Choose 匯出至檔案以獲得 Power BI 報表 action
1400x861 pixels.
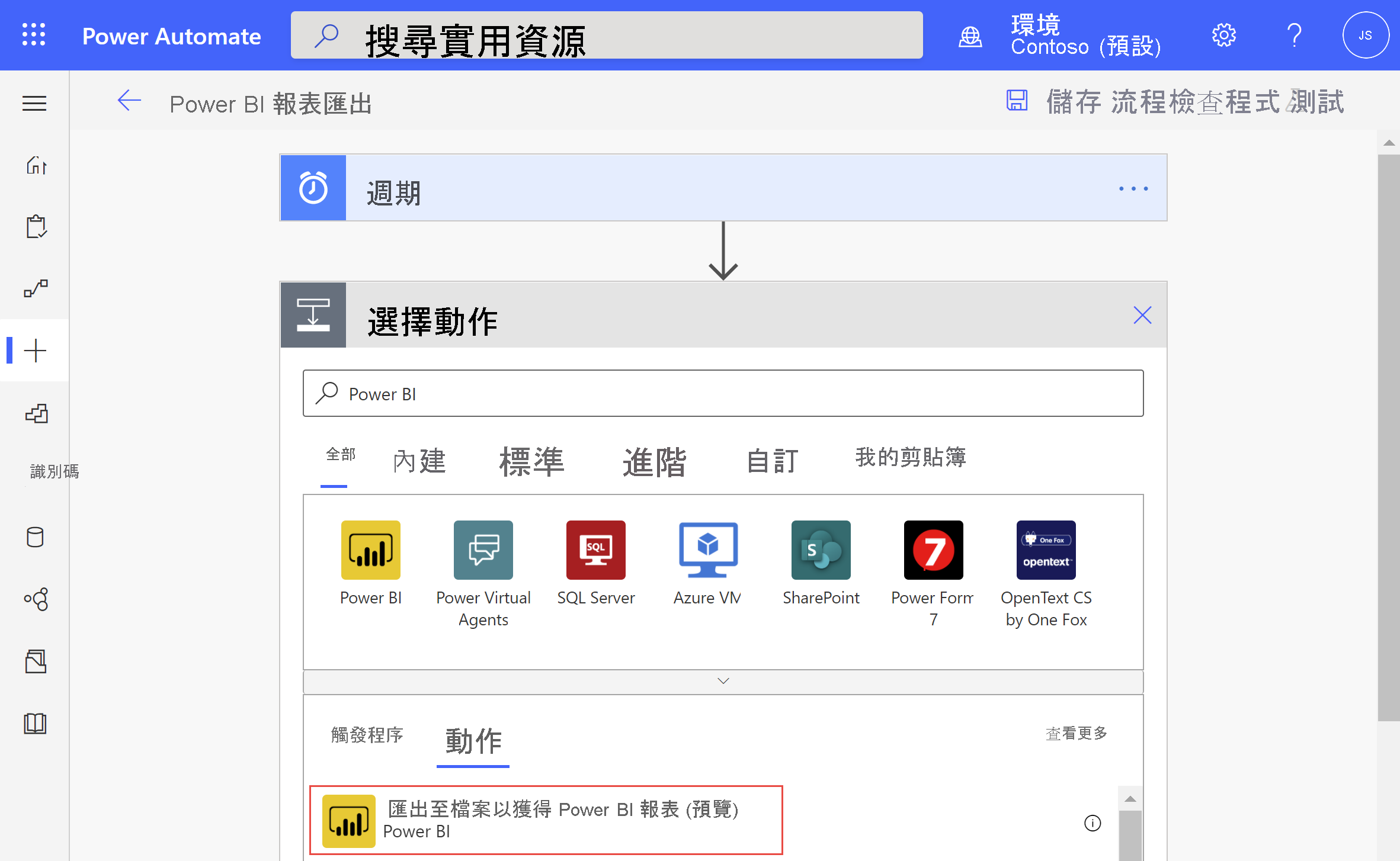coord(546,820)
